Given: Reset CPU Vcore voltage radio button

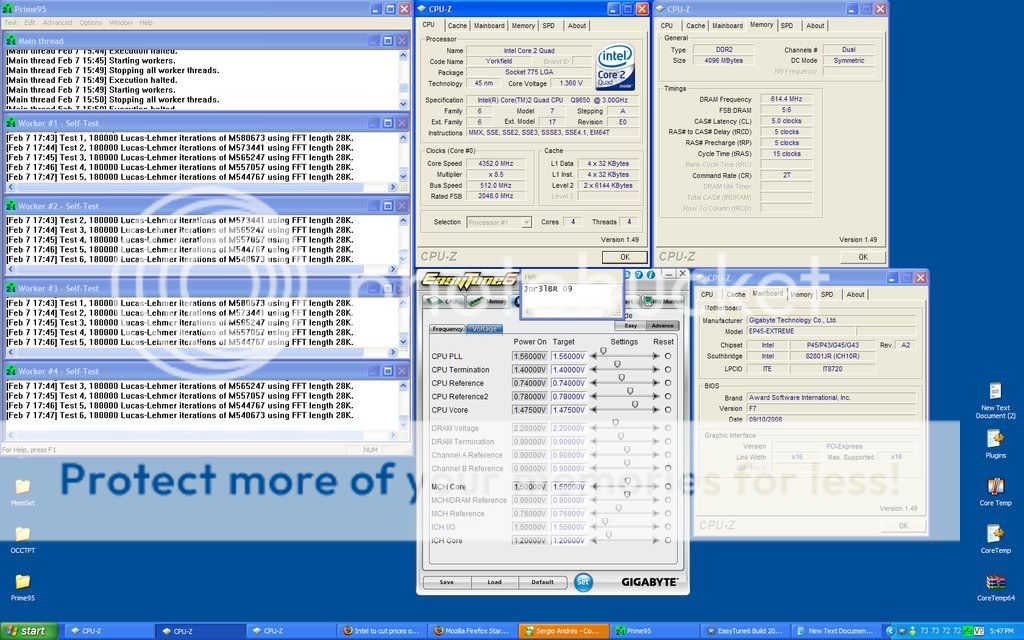Looking at the screenshot, I should click(667, 409).
